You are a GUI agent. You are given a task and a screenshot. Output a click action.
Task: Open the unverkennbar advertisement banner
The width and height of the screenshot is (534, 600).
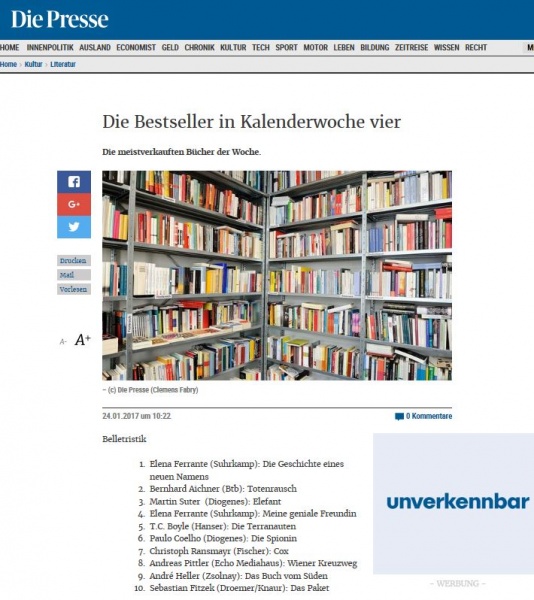point(453,504)
